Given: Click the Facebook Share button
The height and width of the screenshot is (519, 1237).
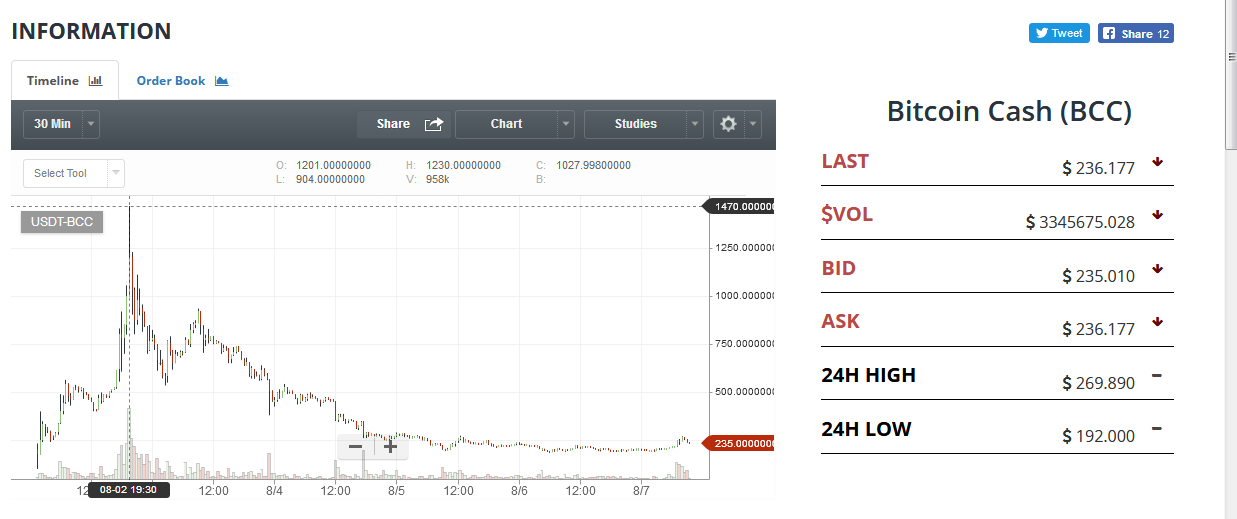Looking at the screenshot, I should (x=1136, y=33).
